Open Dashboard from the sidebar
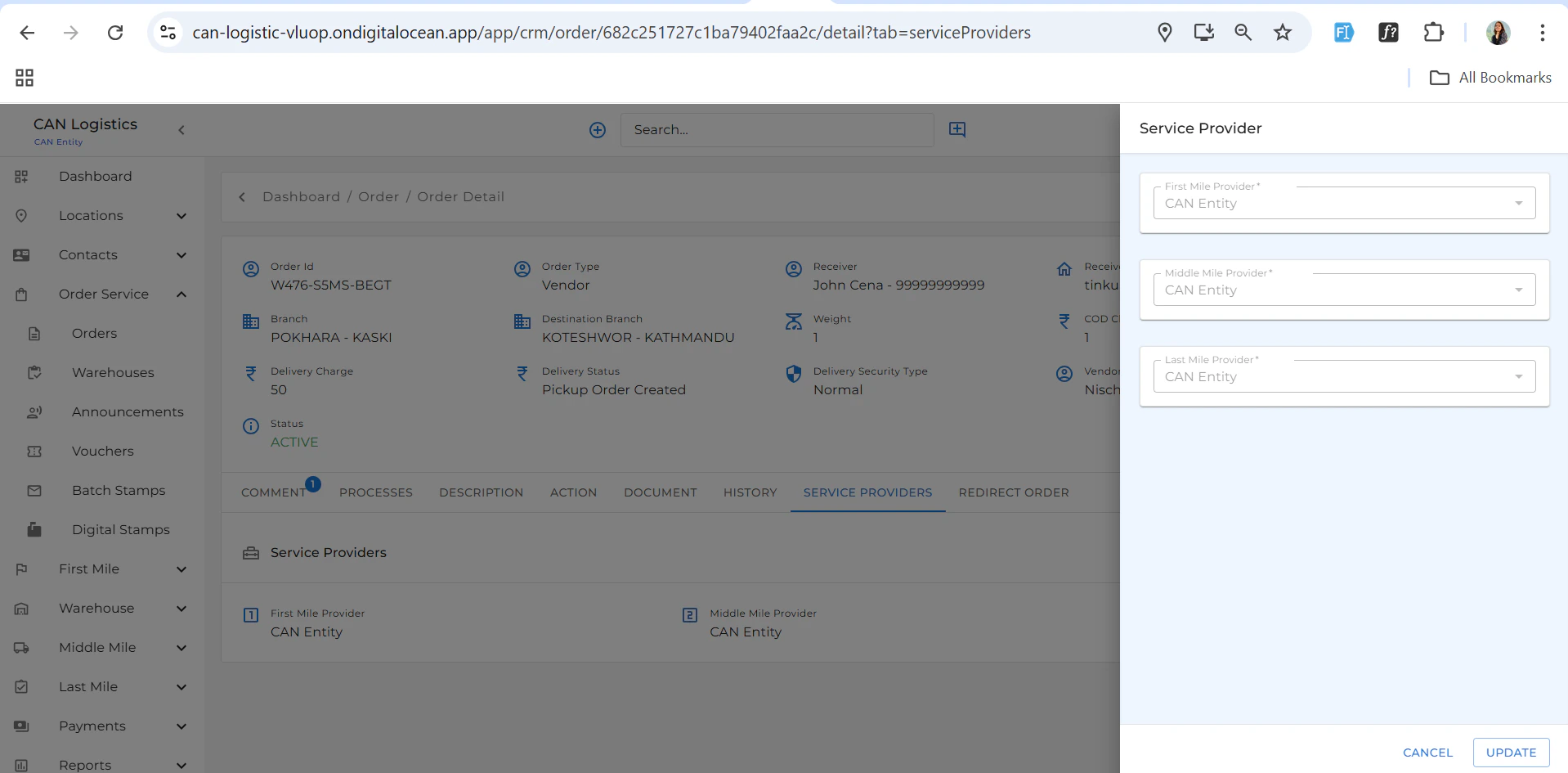The image size is (1568, 773). [x=102, y=177]
